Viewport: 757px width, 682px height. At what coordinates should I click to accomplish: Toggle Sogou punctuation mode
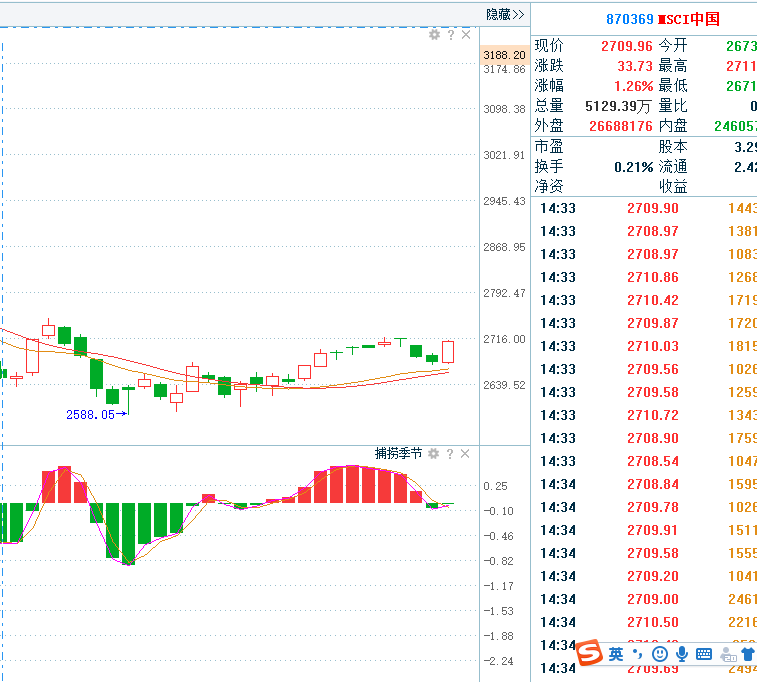coord(638,654)
